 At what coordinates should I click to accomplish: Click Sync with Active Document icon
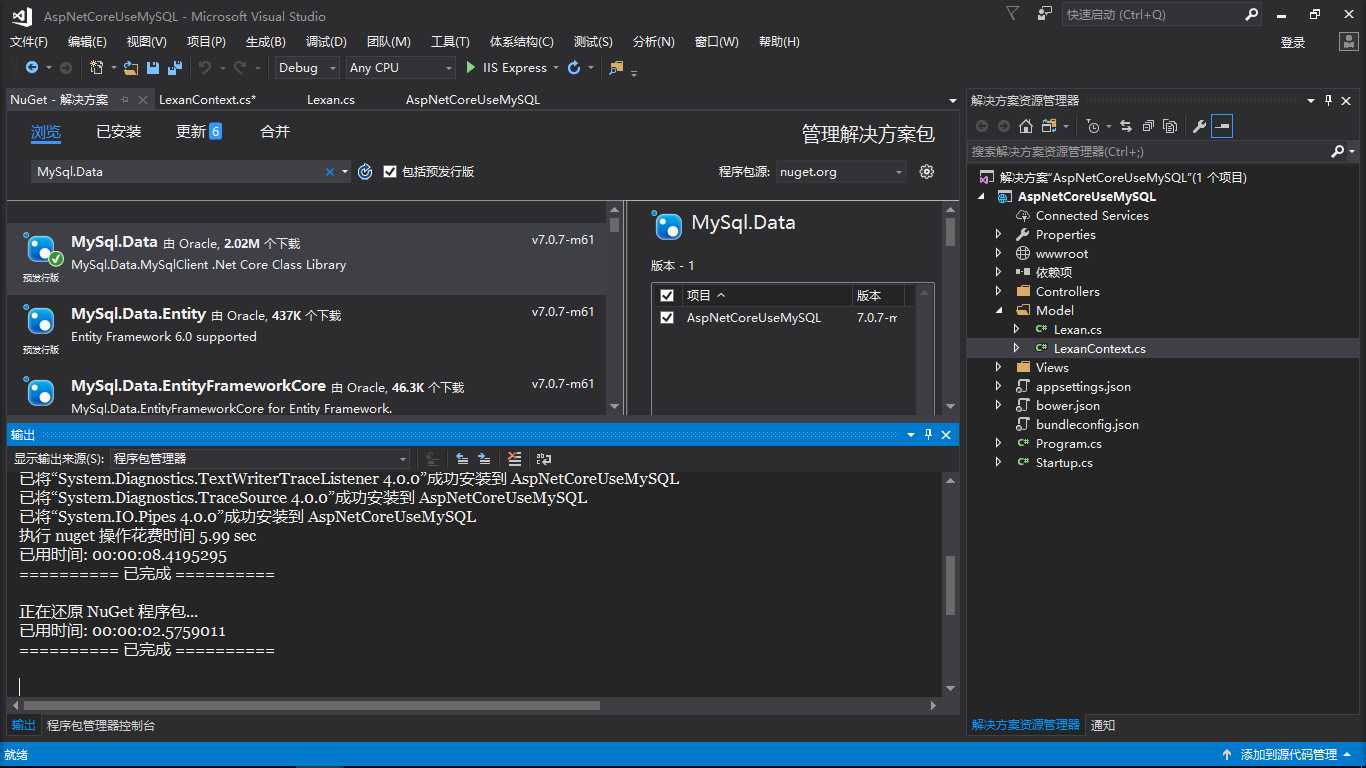pyautogui.click(x=1126, y=126)
